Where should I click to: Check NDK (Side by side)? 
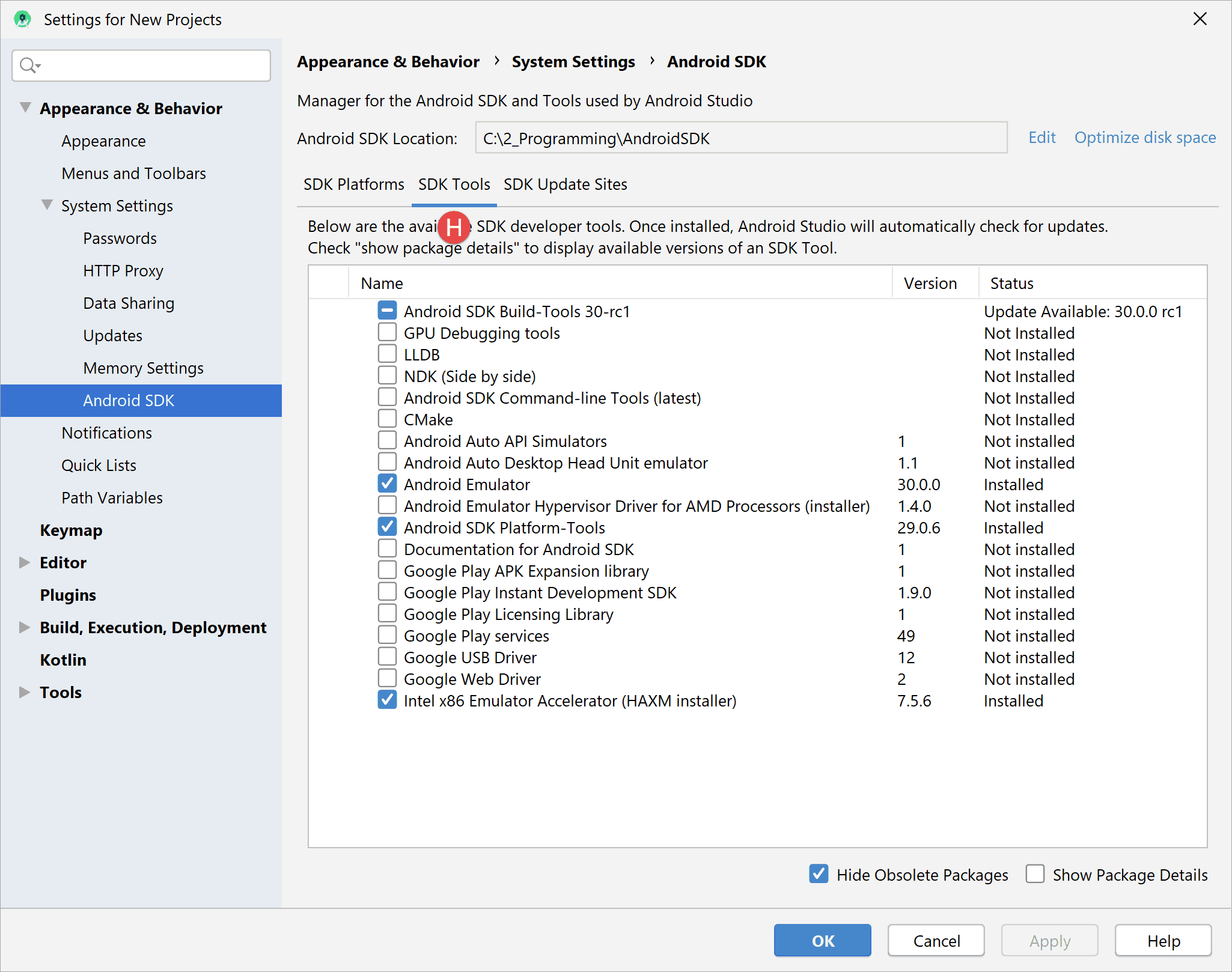coord(387,375)
